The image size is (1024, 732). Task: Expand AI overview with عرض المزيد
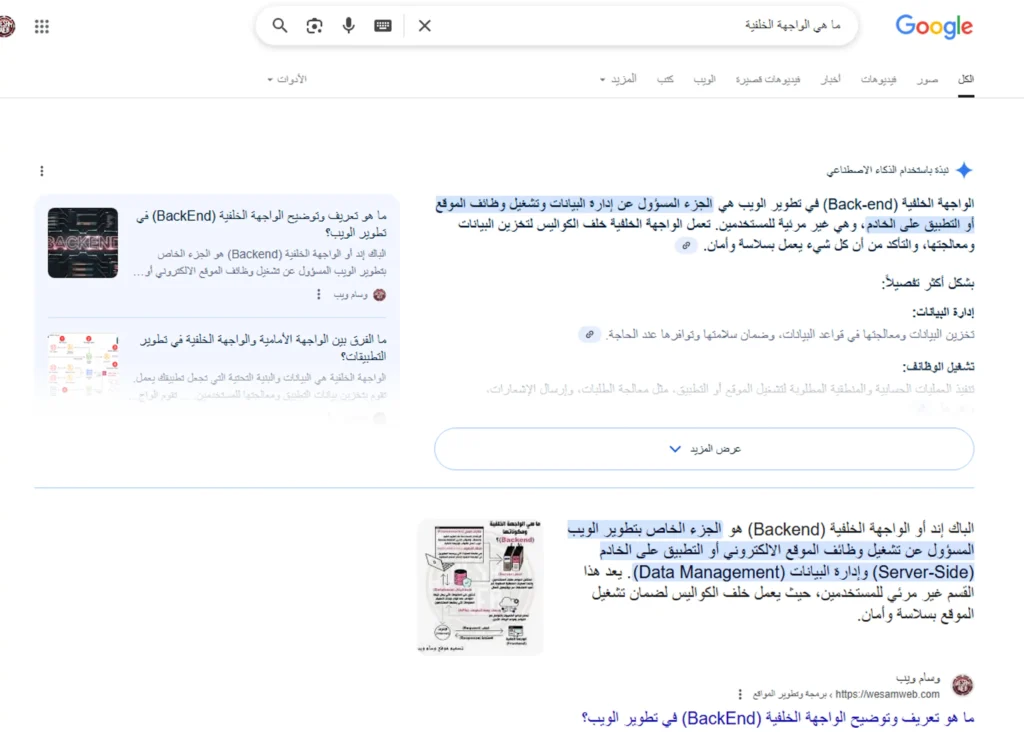click(x=704, y=449)
